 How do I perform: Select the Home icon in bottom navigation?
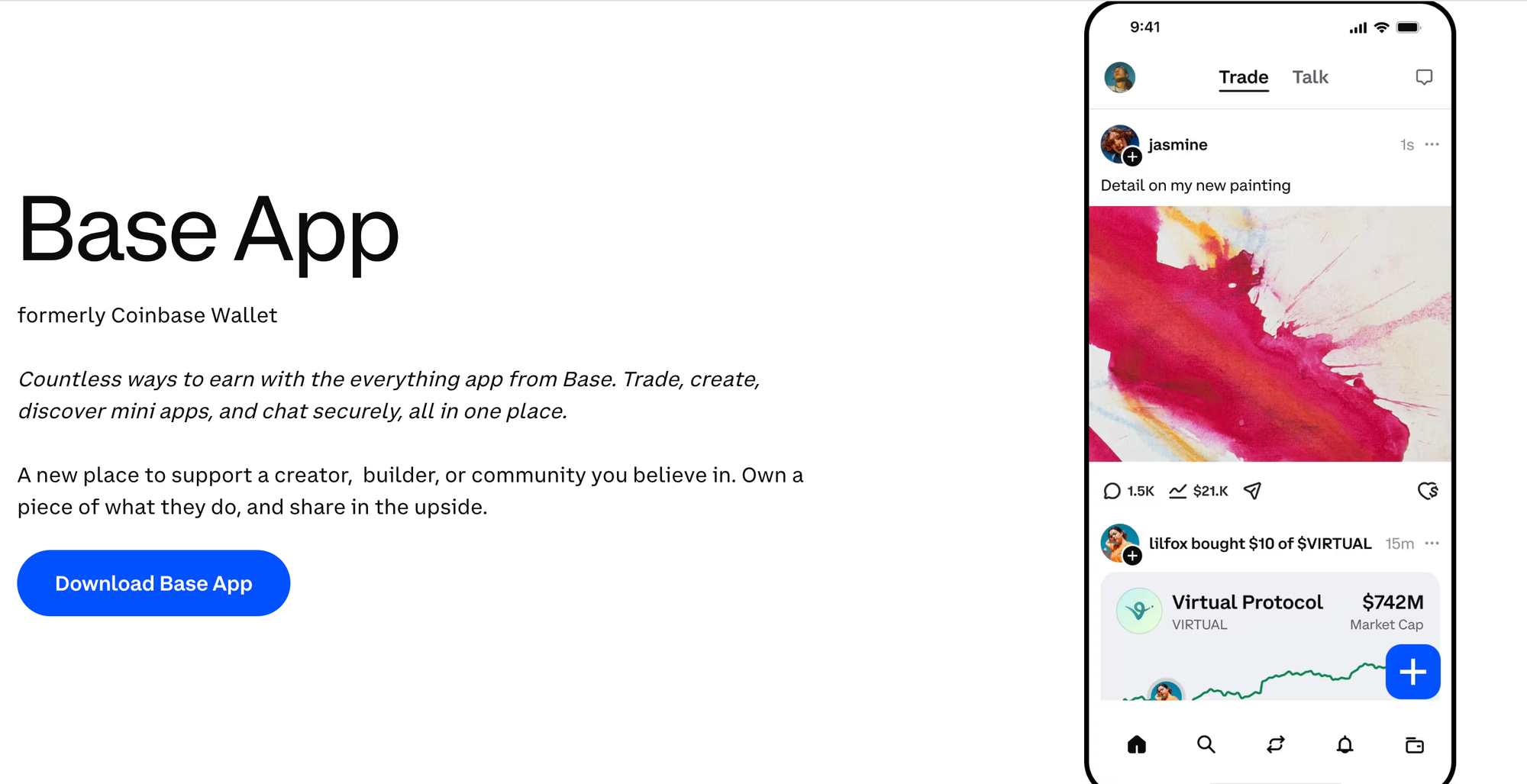(x=1137, y=745)
